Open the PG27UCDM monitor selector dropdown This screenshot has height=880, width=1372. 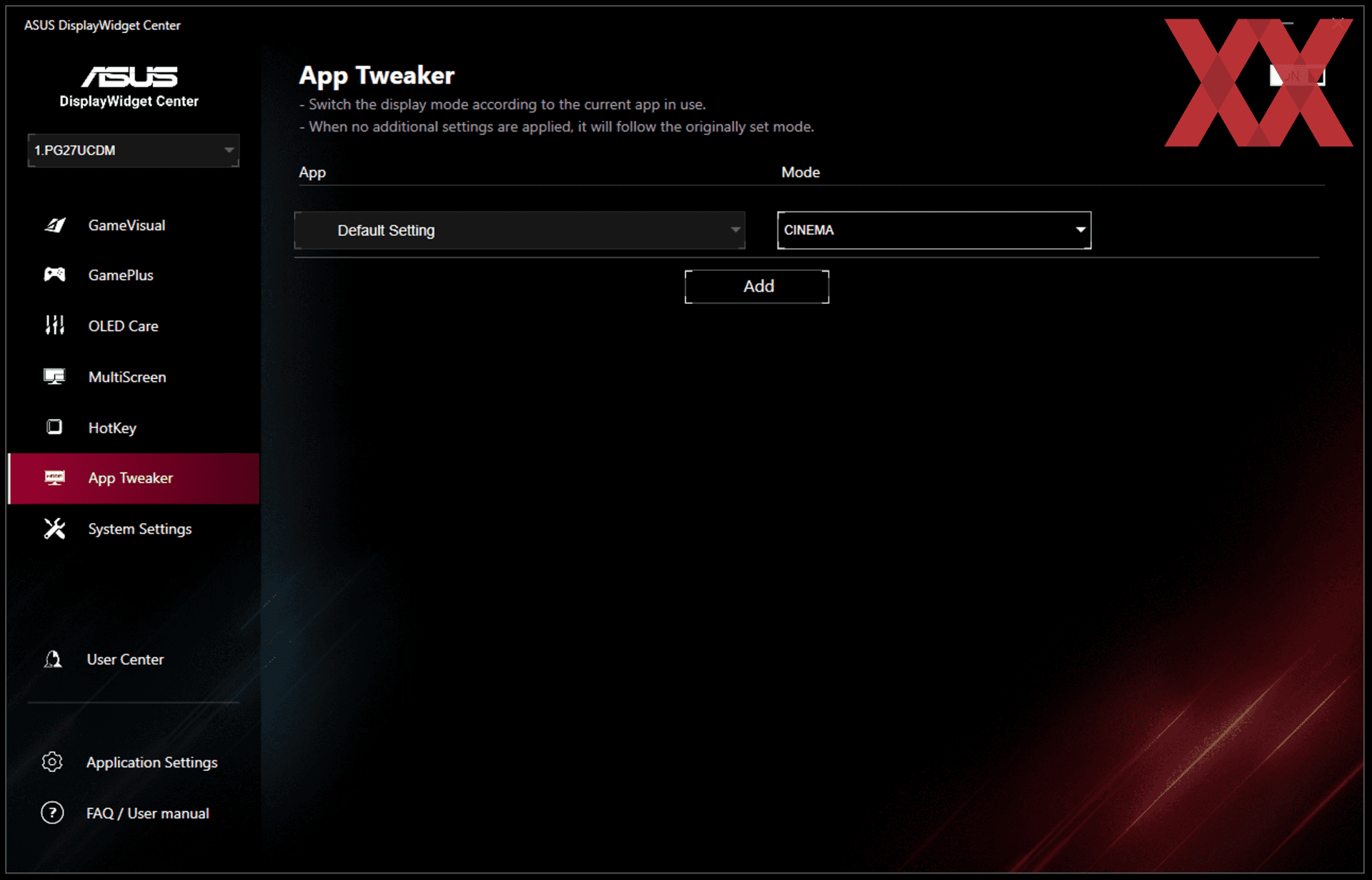(x=134, y=150)
